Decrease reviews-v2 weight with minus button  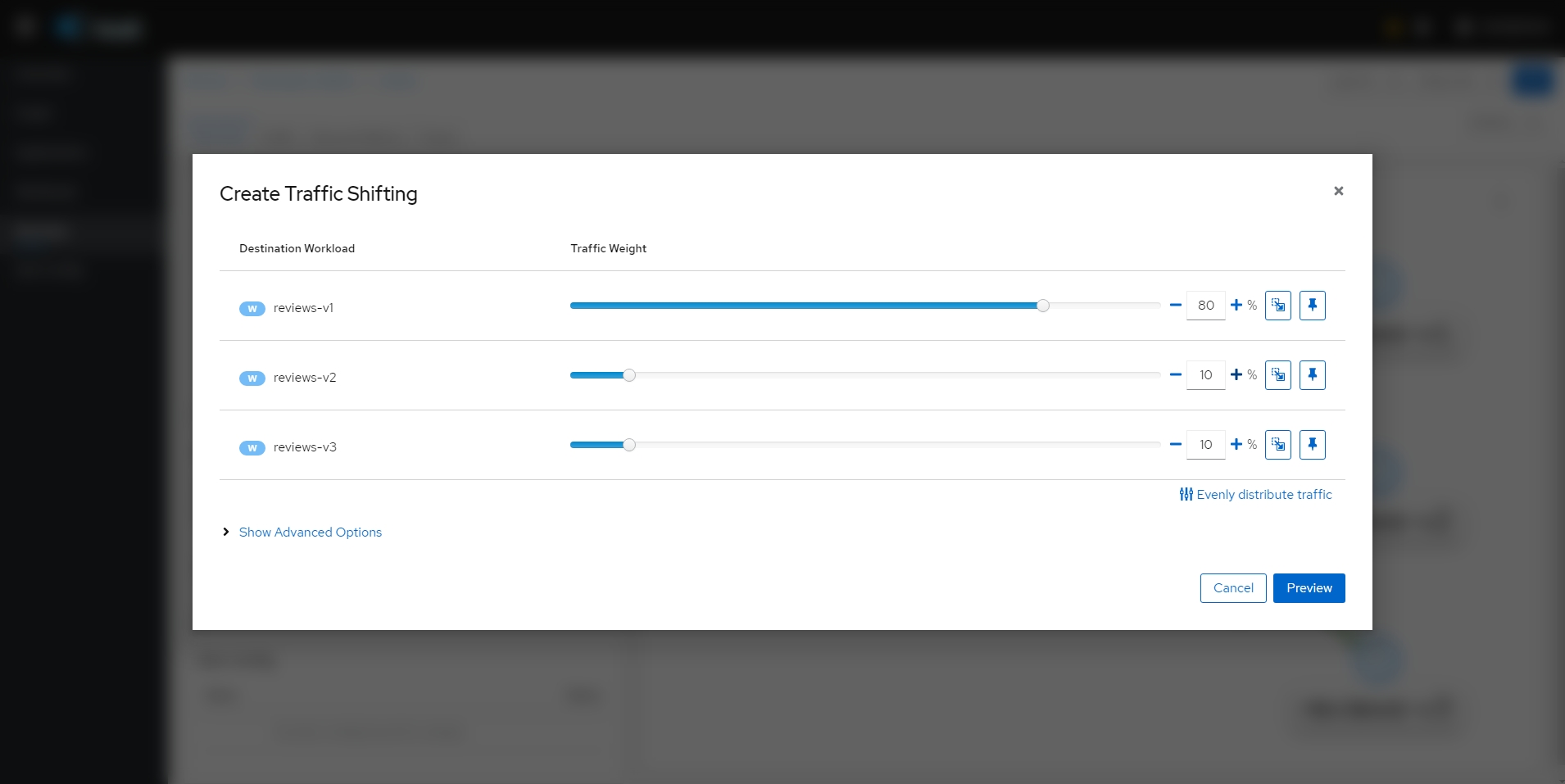[x=1175, y=375]
